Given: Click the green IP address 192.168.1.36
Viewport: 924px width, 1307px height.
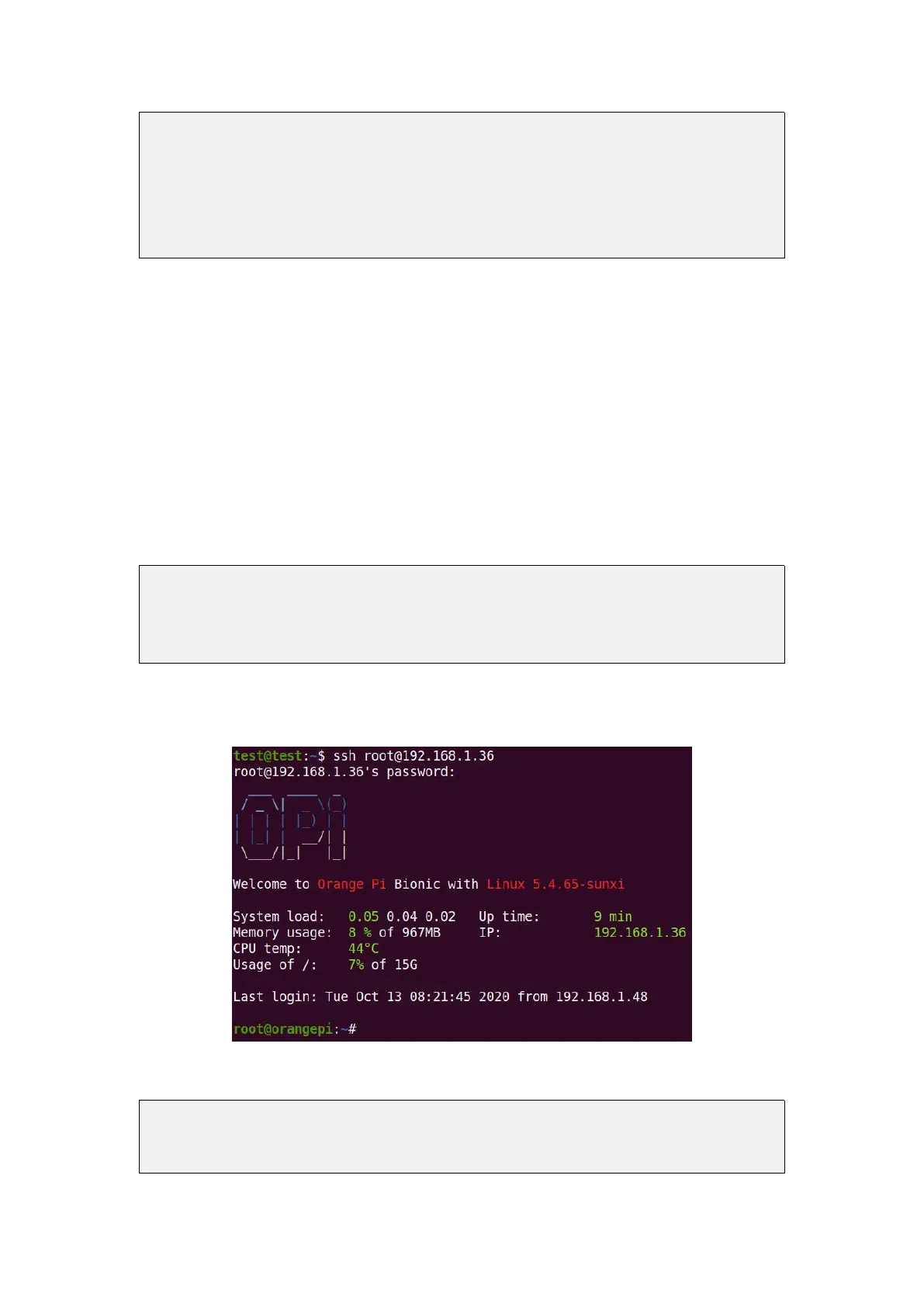Looking at the screenshot, I should point(640,933).
